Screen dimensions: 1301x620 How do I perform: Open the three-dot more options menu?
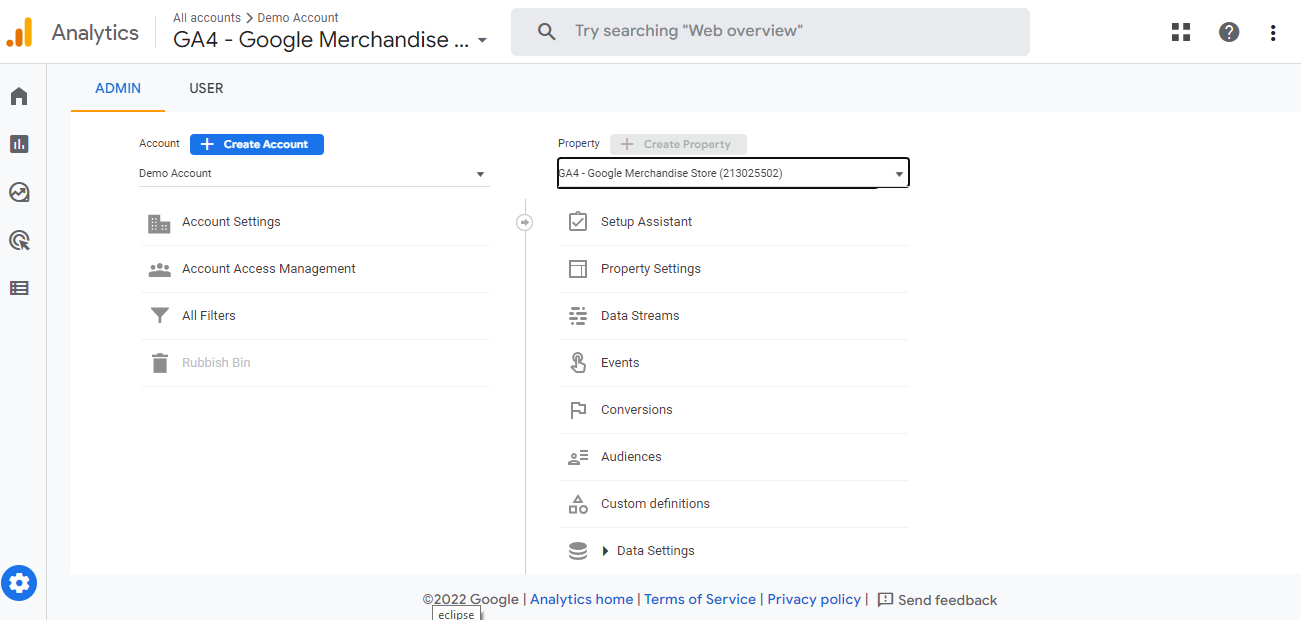(x=1273, y=32)
